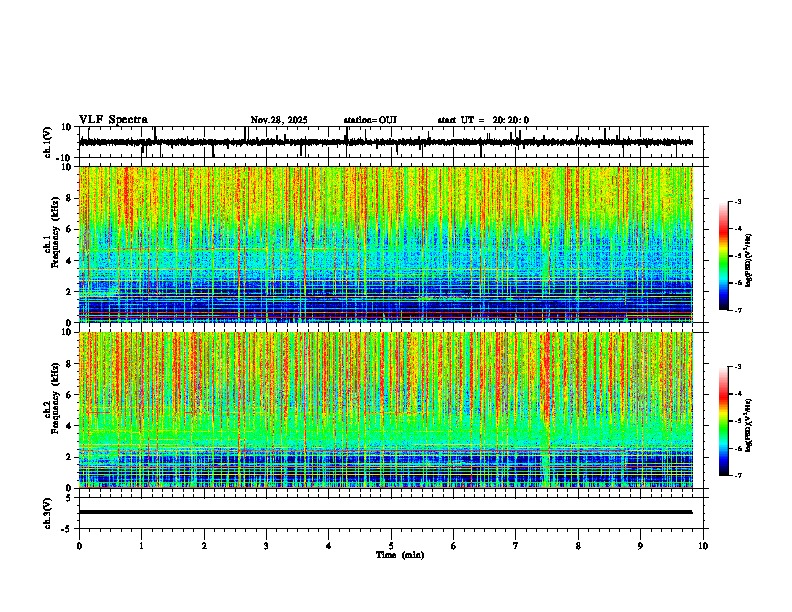Click the ch.2 spectrogram panel

386,410
